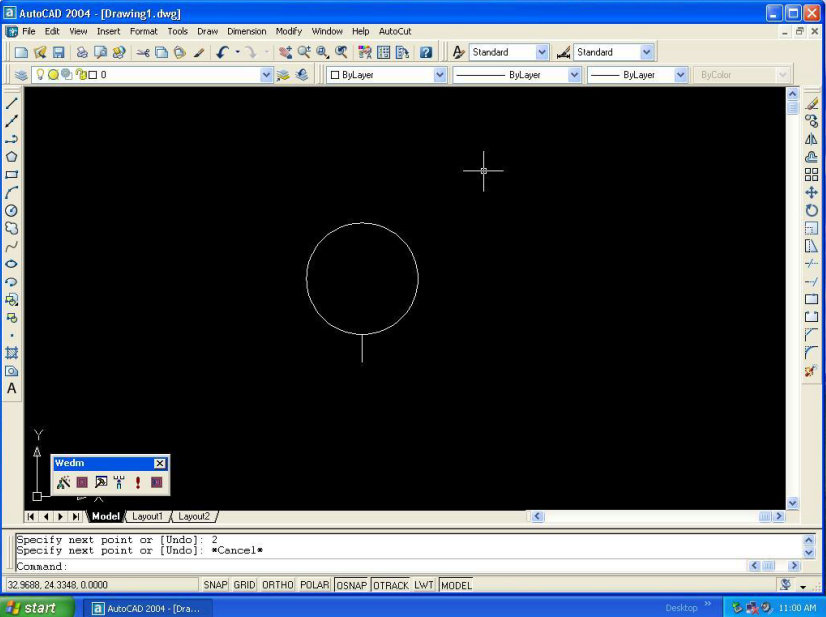Toggle ORTHO mode on
The image size is (826, 617).
click(278, 585)
